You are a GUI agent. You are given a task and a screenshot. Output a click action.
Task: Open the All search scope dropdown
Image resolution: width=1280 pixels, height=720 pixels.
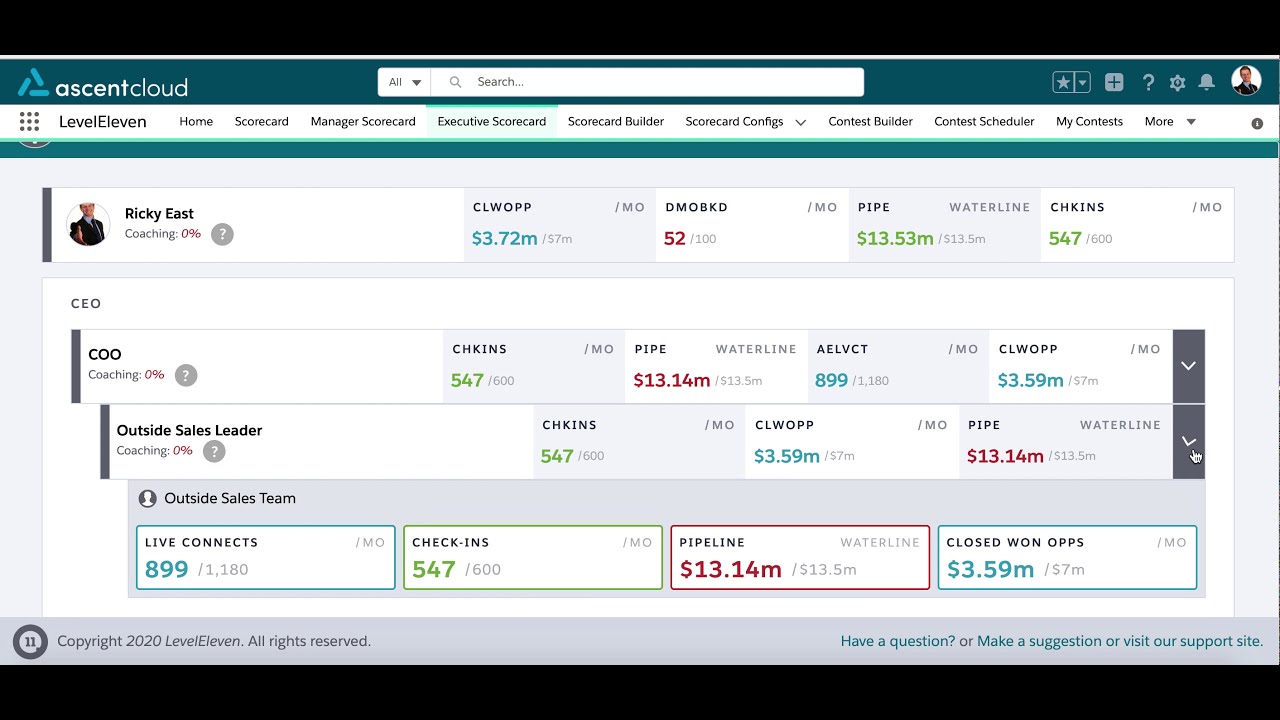404,82
